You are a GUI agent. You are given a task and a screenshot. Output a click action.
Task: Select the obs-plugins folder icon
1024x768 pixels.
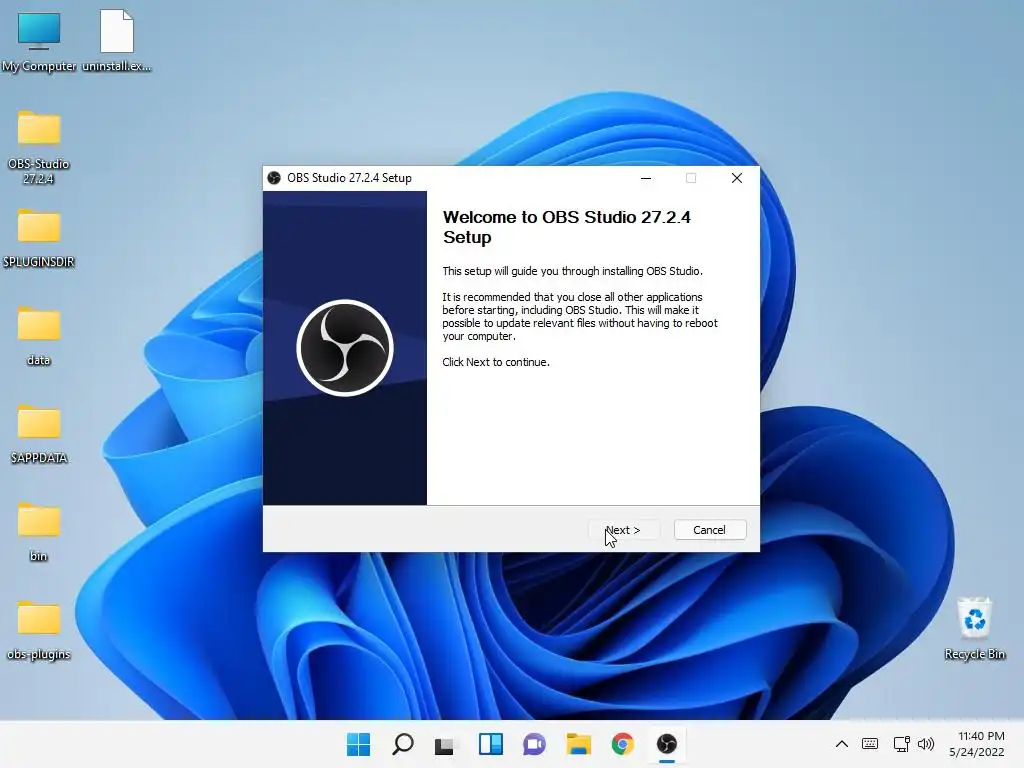(x=39, y=630)
